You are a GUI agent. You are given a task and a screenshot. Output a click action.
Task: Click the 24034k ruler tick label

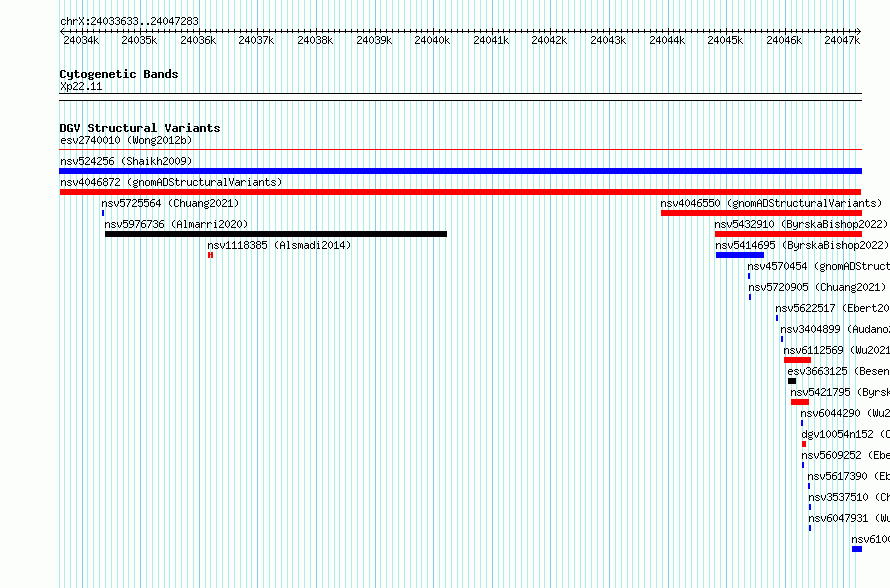click(x=81, y=40)
